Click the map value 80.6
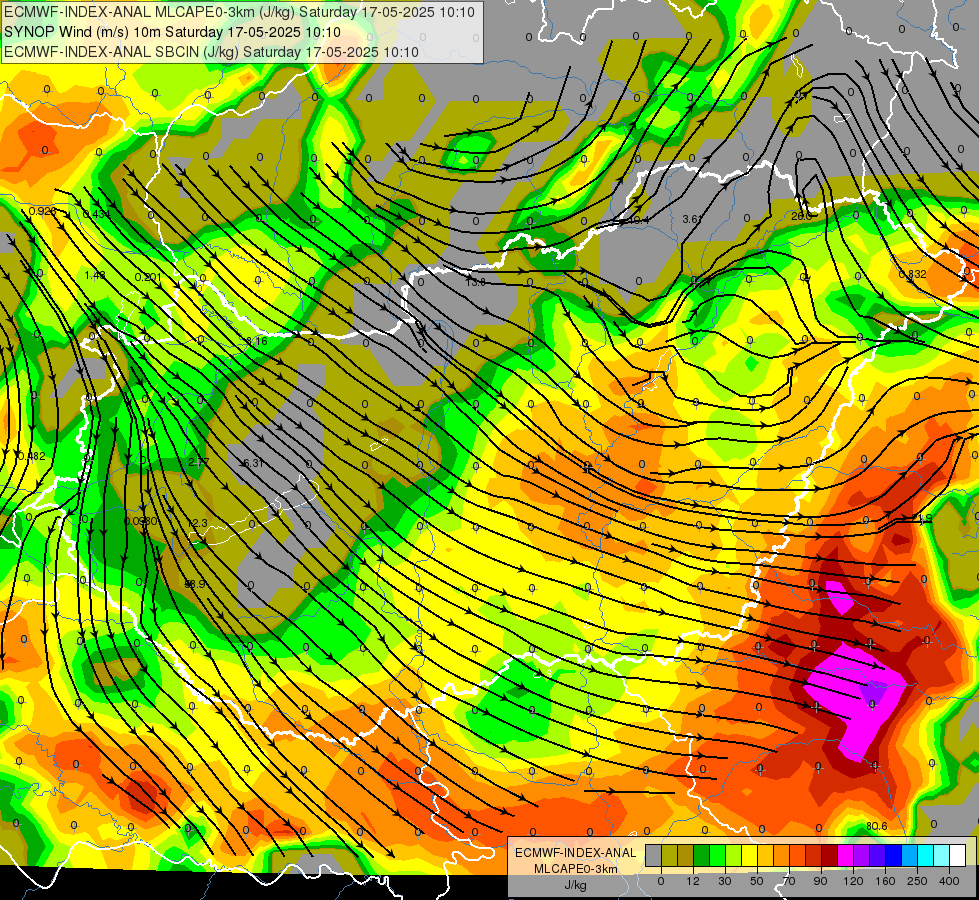The width and height of the screenshot is (979, 900). click(877, 826)
